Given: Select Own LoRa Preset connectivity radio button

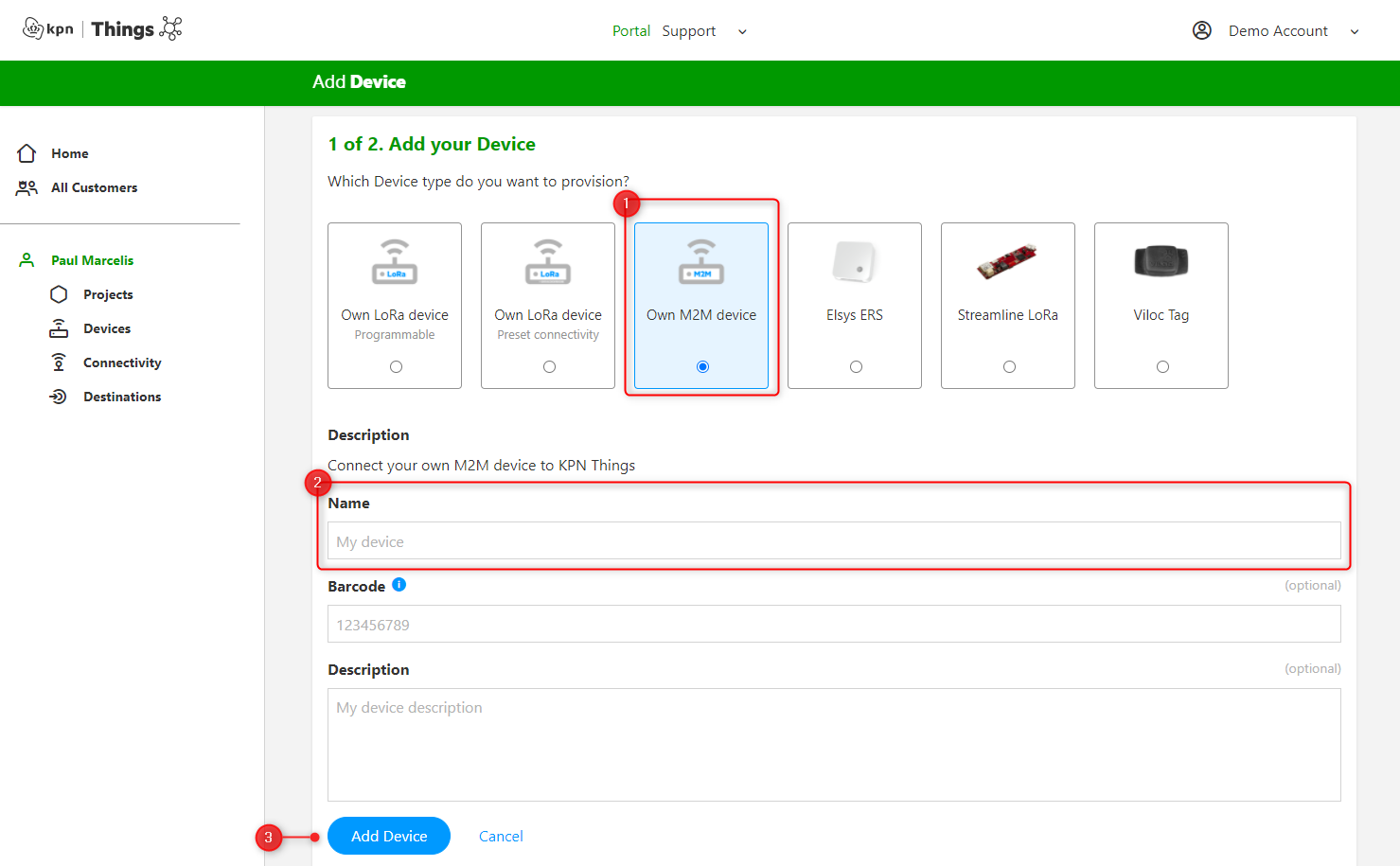Looking at the screenshot, I should coord(549,367).
